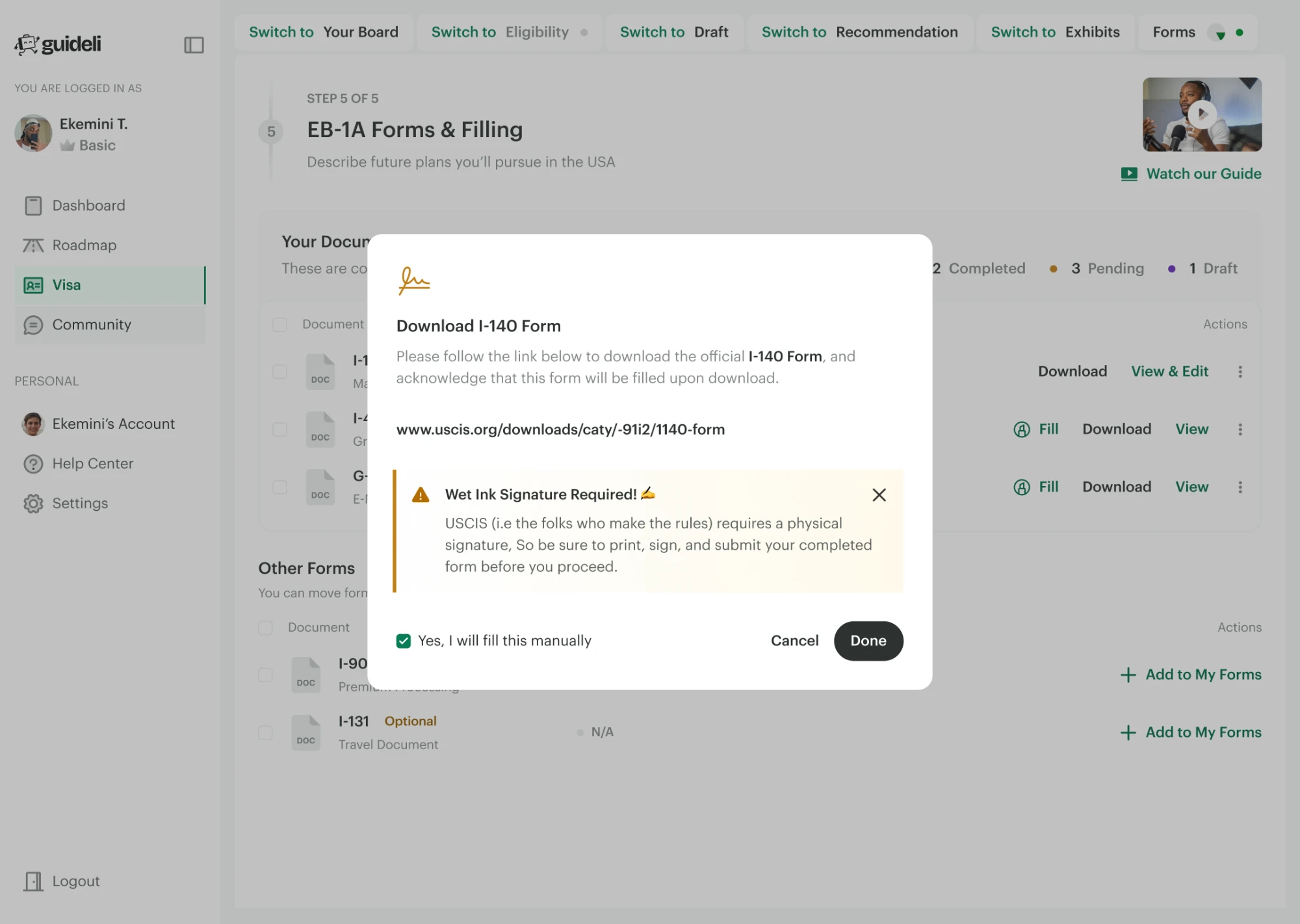Image resolution: width=1300 pixels, height=924 pixels.
Task: Click View on the second document row
Action: click(1191, 429)
